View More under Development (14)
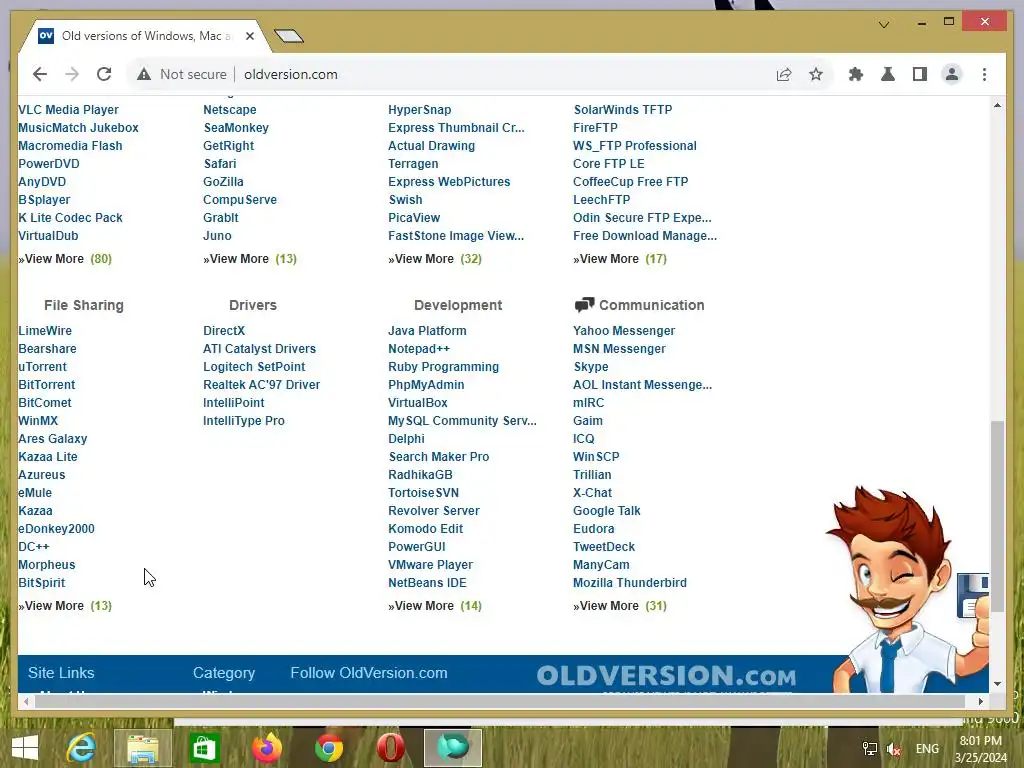 tap(435, 605)
